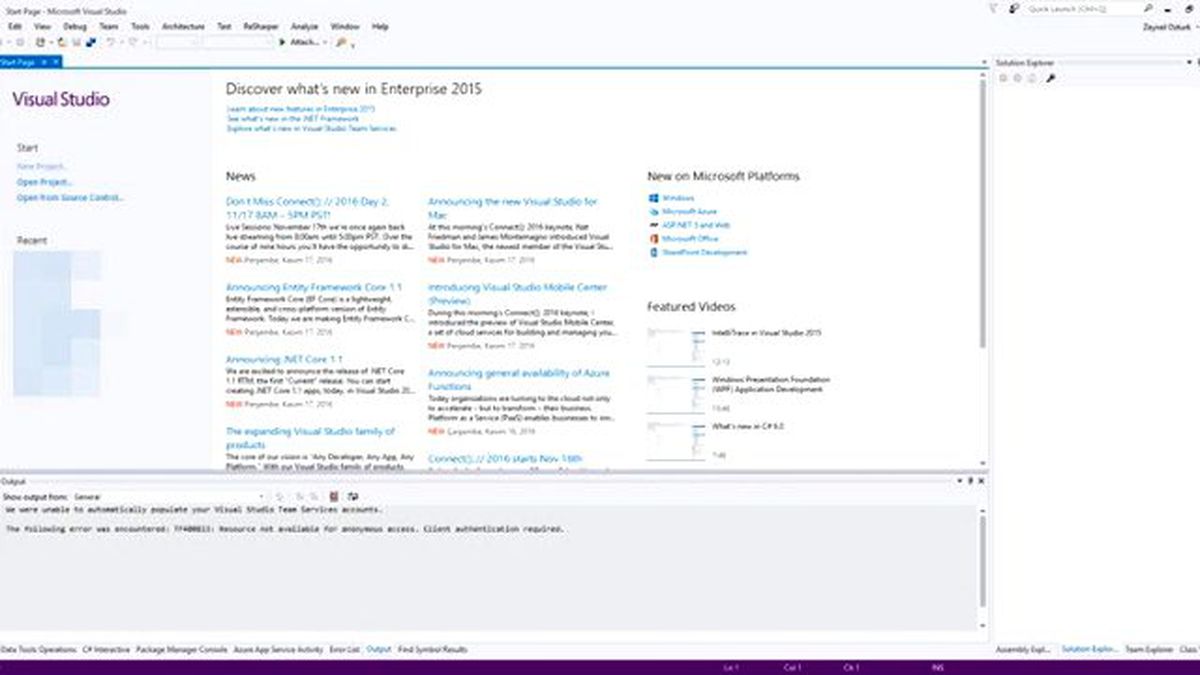Switch to Error List tab
This screenshot has width=1200, height=675.
(x=344, y=650)
